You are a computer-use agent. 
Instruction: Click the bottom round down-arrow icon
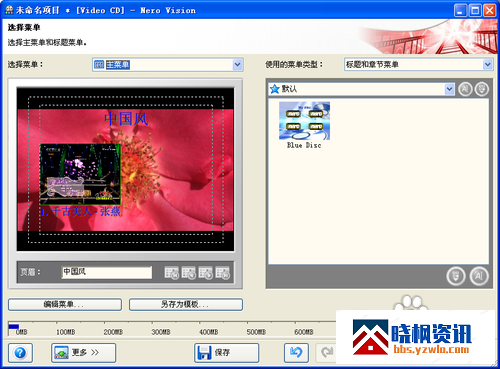click(x=456, y=276)
